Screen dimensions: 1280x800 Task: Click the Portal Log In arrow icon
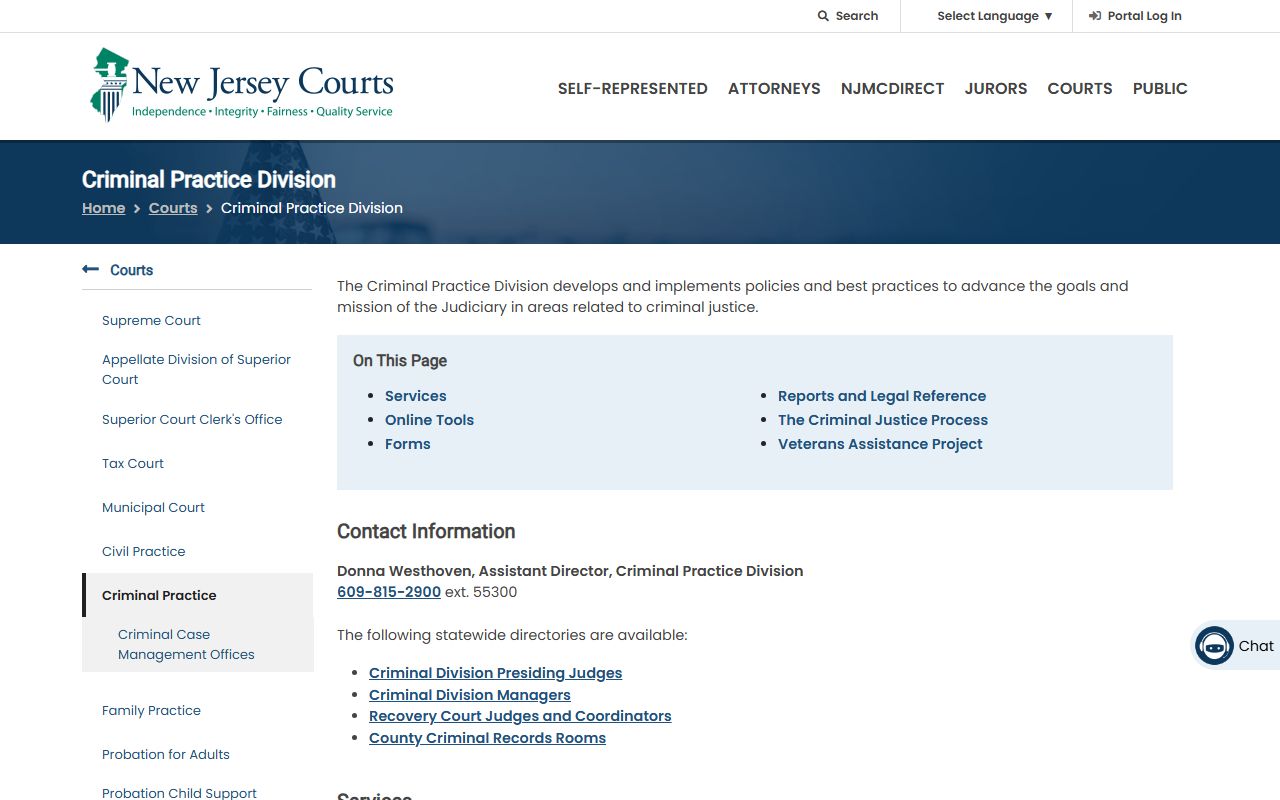(x=1095, y=16)
